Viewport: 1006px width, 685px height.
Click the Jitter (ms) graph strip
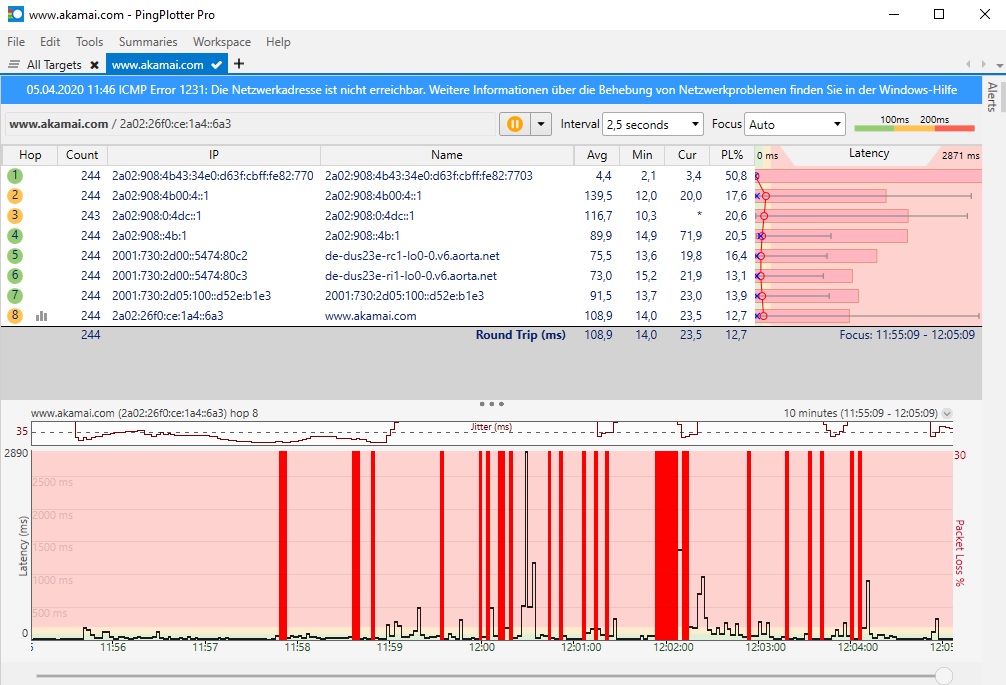coord(491,434)
